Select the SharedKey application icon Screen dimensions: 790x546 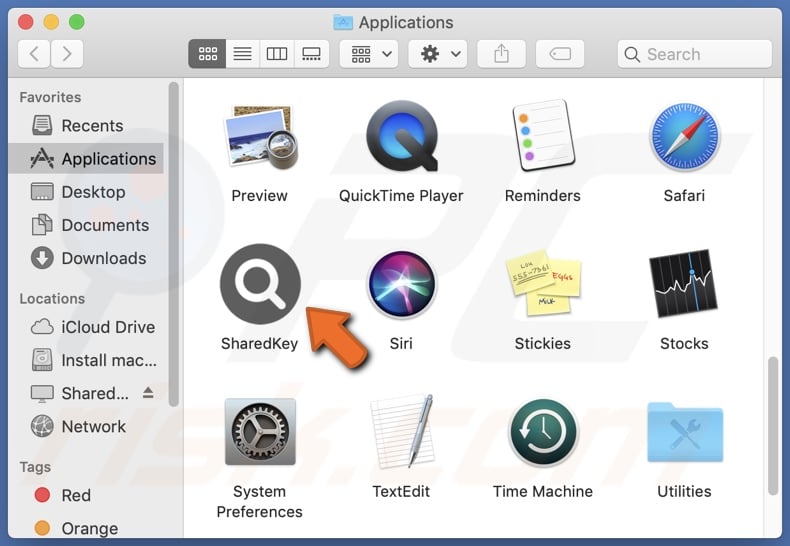(x=260, y=284)
